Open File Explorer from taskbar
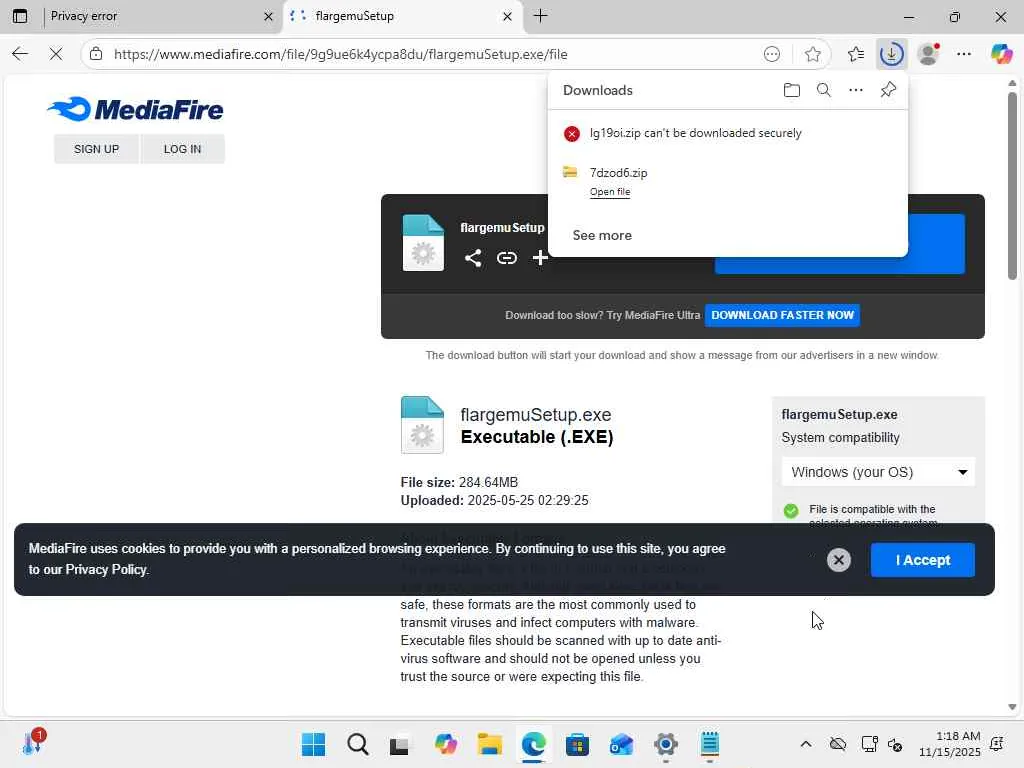The height and width of the screenshot is (768, 1024). pyautogui.click(x=489, y=744)
